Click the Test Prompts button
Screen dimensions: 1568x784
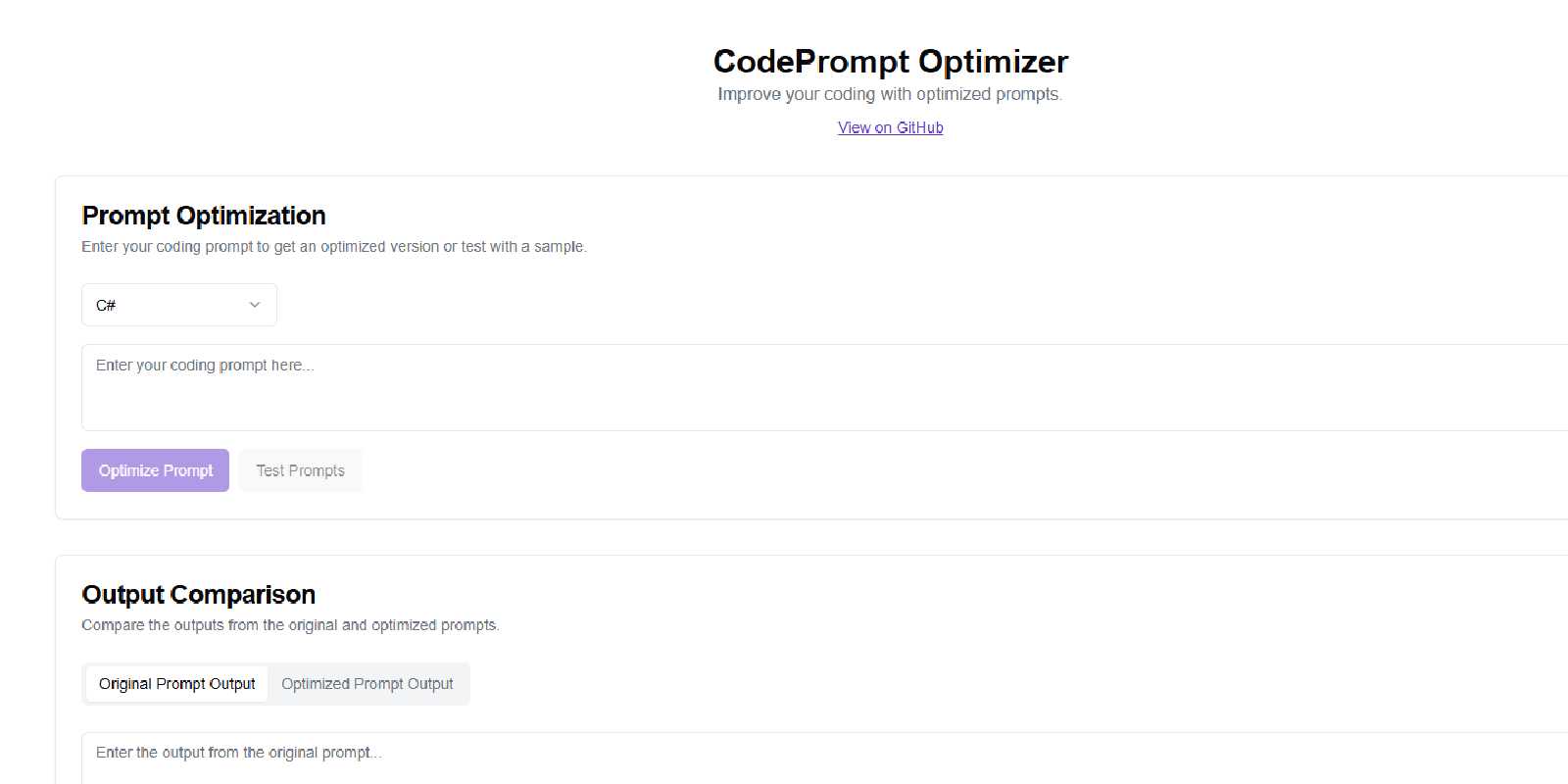pyautogui.click(x=300, y=470)
